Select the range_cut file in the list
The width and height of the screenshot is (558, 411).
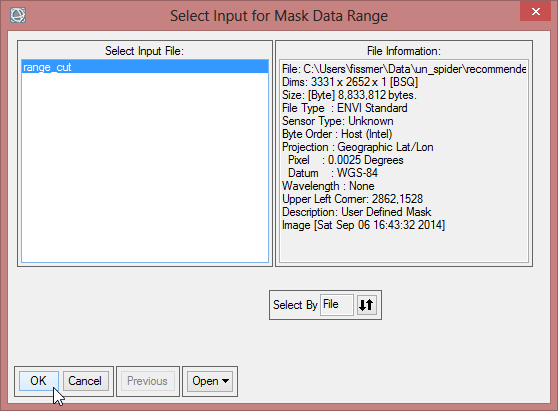coord(145,67)
